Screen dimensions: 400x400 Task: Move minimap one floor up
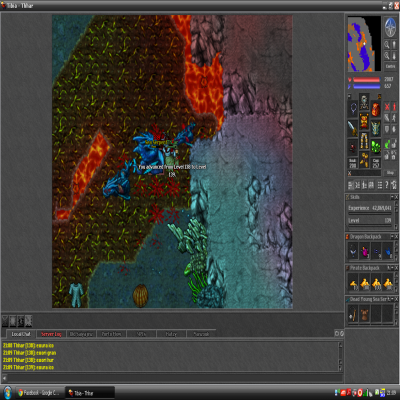[x=394, y=44]
